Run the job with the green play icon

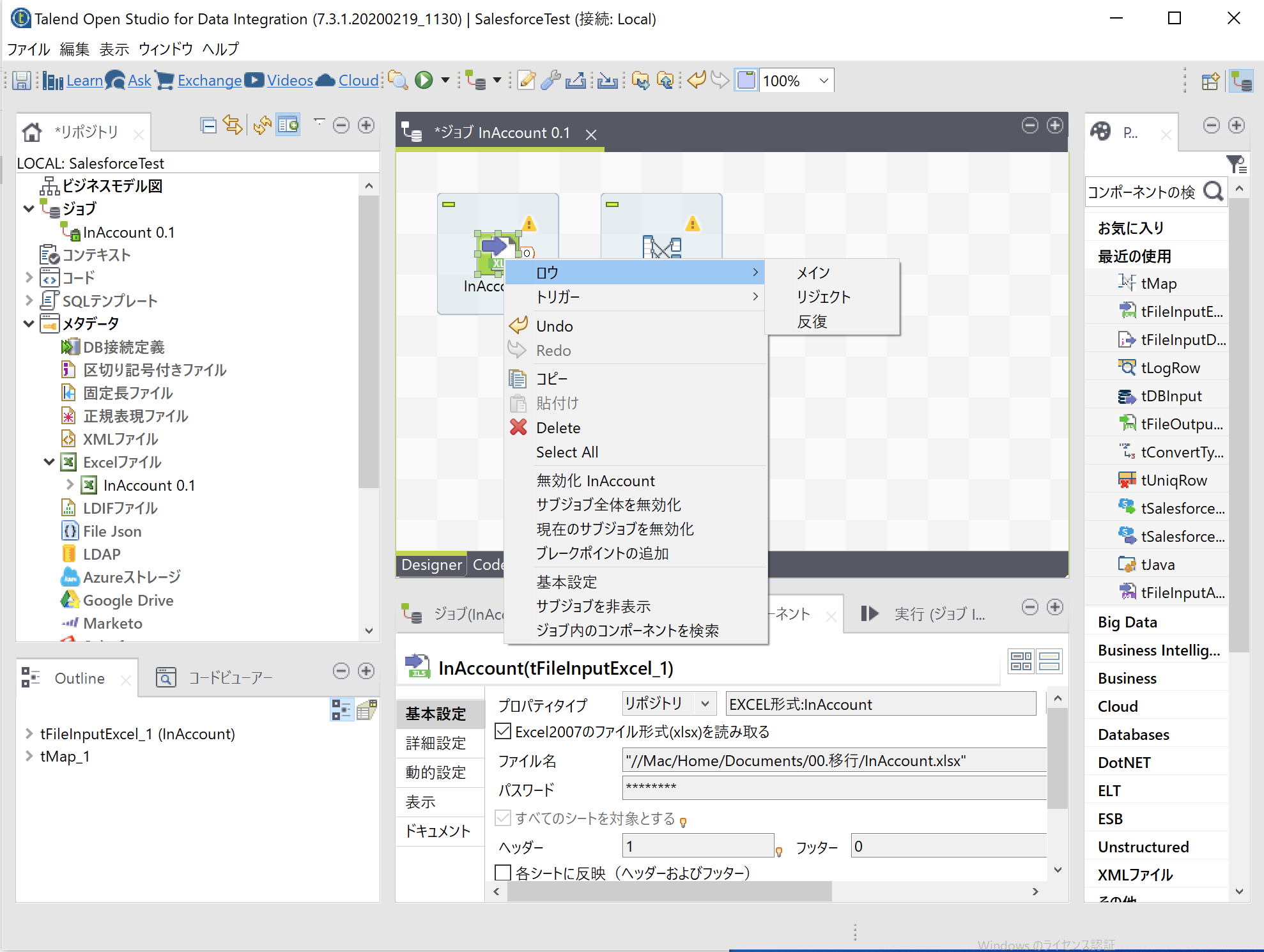424,80
